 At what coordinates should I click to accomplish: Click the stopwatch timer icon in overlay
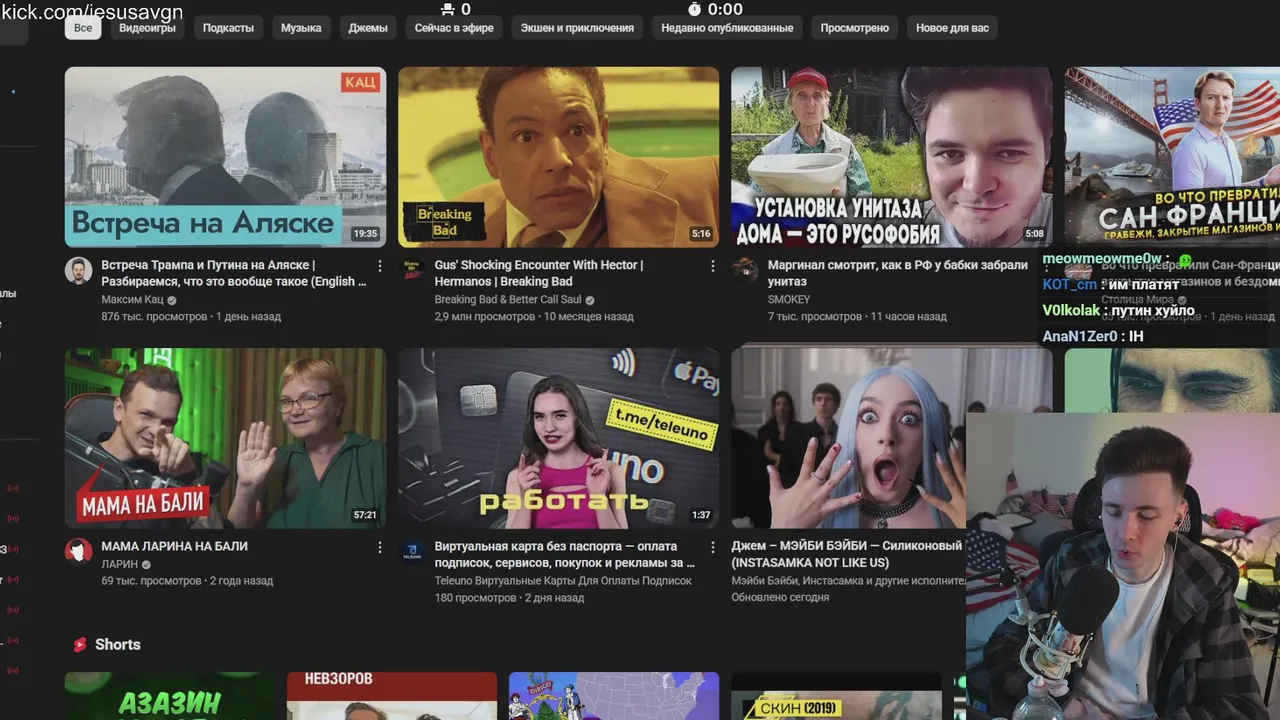tap(695, 9)
